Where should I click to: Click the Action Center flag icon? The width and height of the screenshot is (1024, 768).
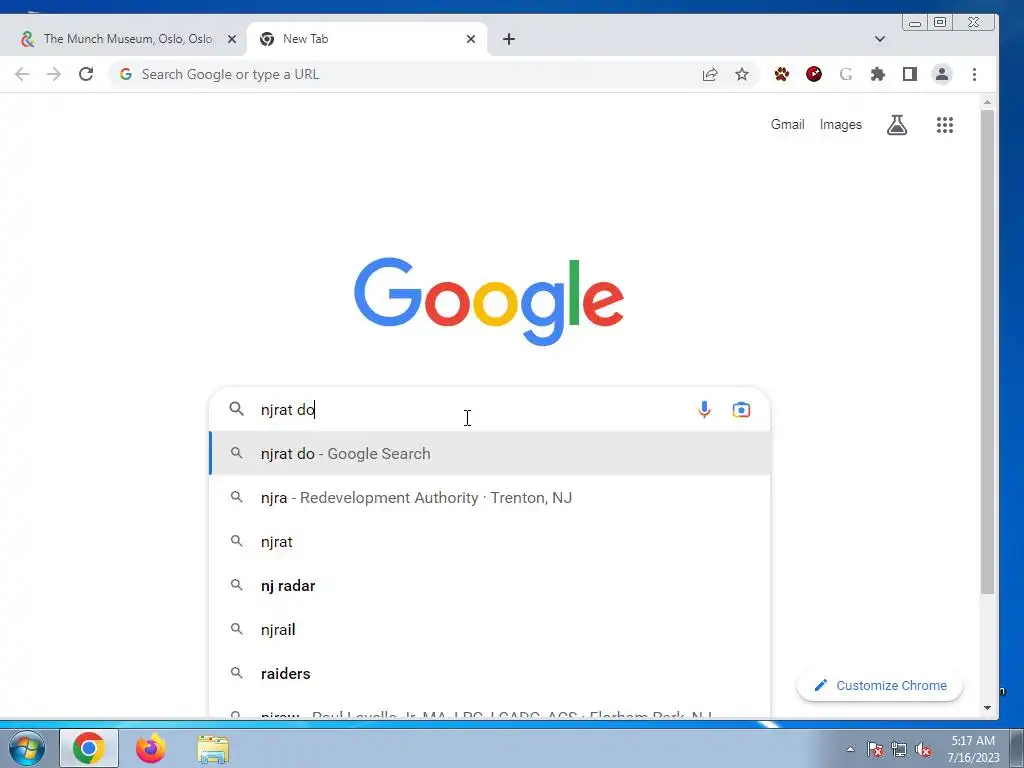point(875,749)
